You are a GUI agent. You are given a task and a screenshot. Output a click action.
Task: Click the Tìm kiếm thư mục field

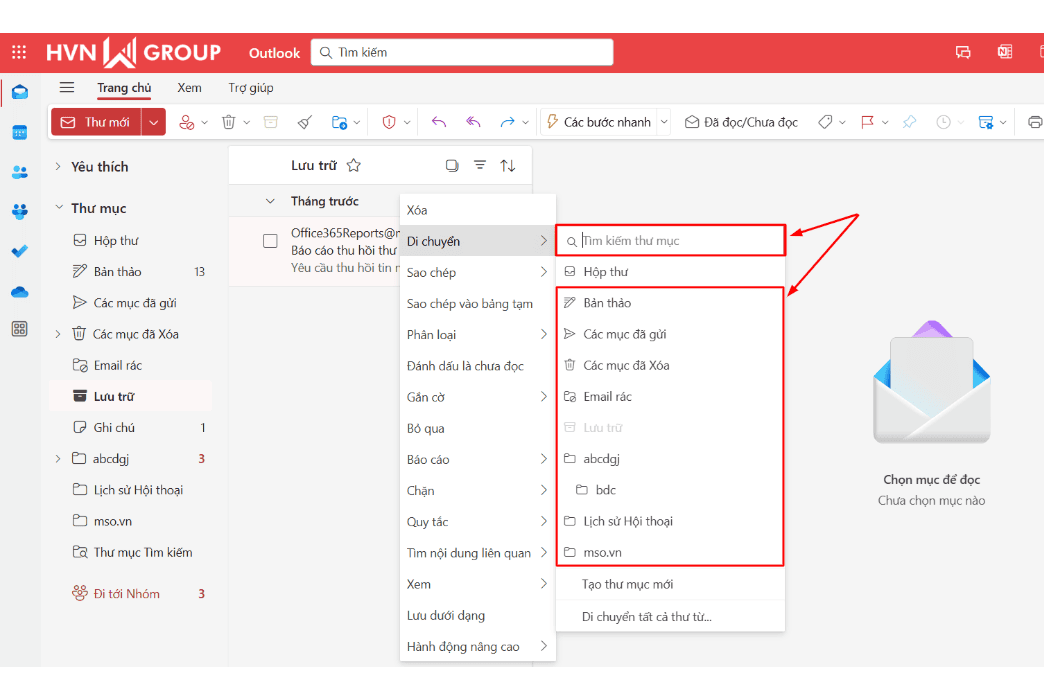670,240
